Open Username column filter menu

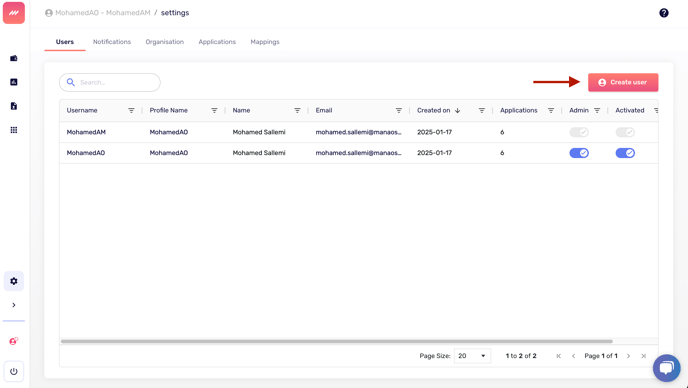[x=131, y=111]
